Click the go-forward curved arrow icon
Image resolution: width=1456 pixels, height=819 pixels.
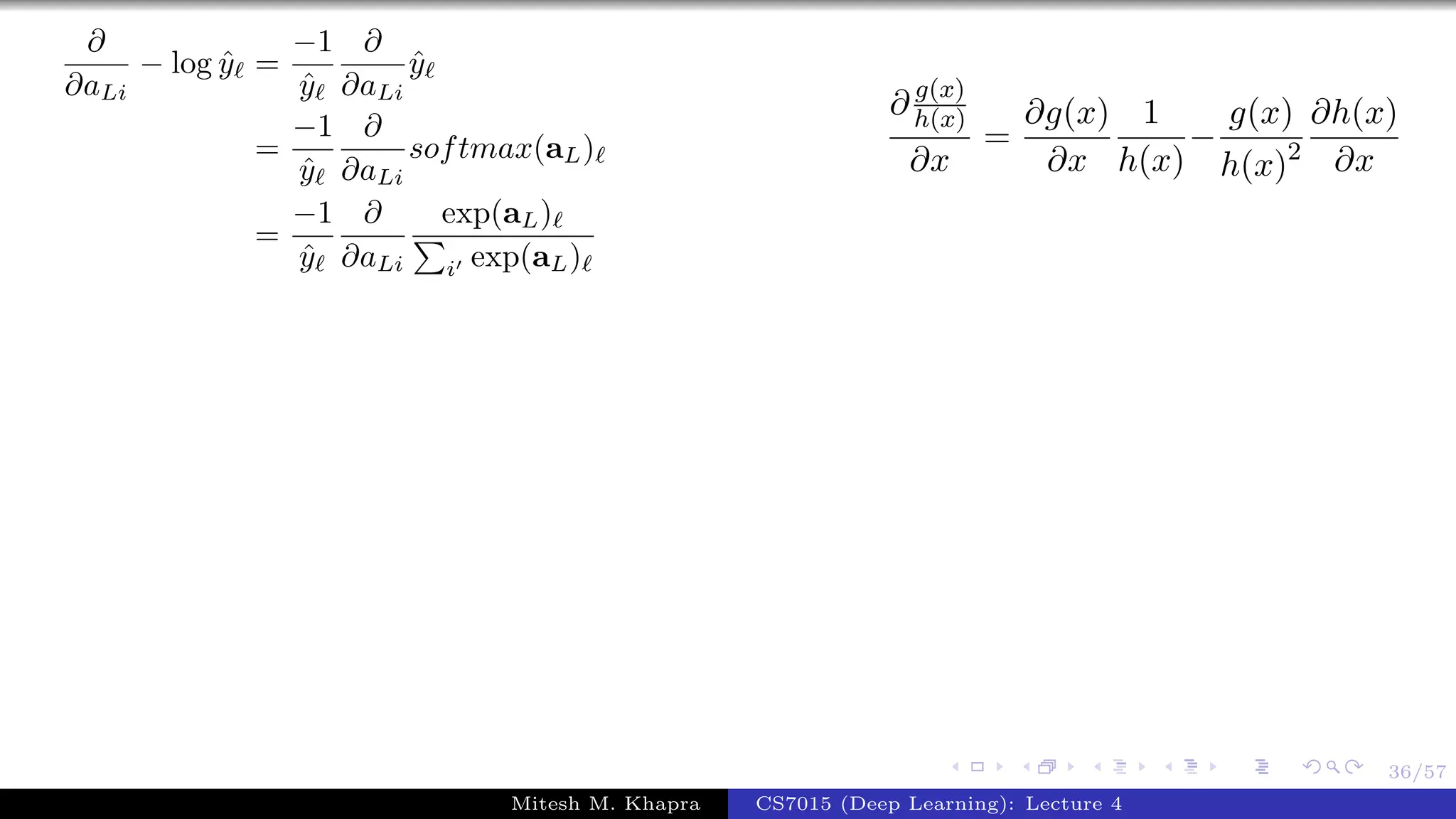coord(1354,766)
